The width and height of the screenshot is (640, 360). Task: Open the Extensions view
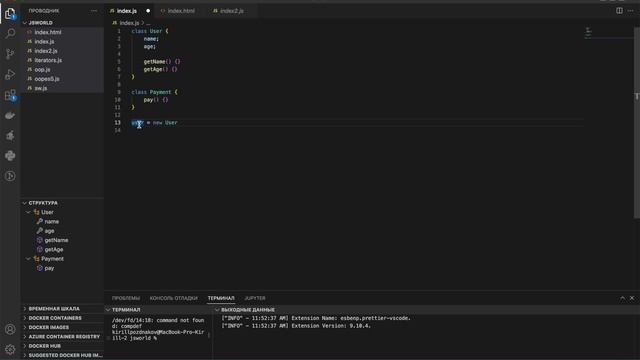10,95
